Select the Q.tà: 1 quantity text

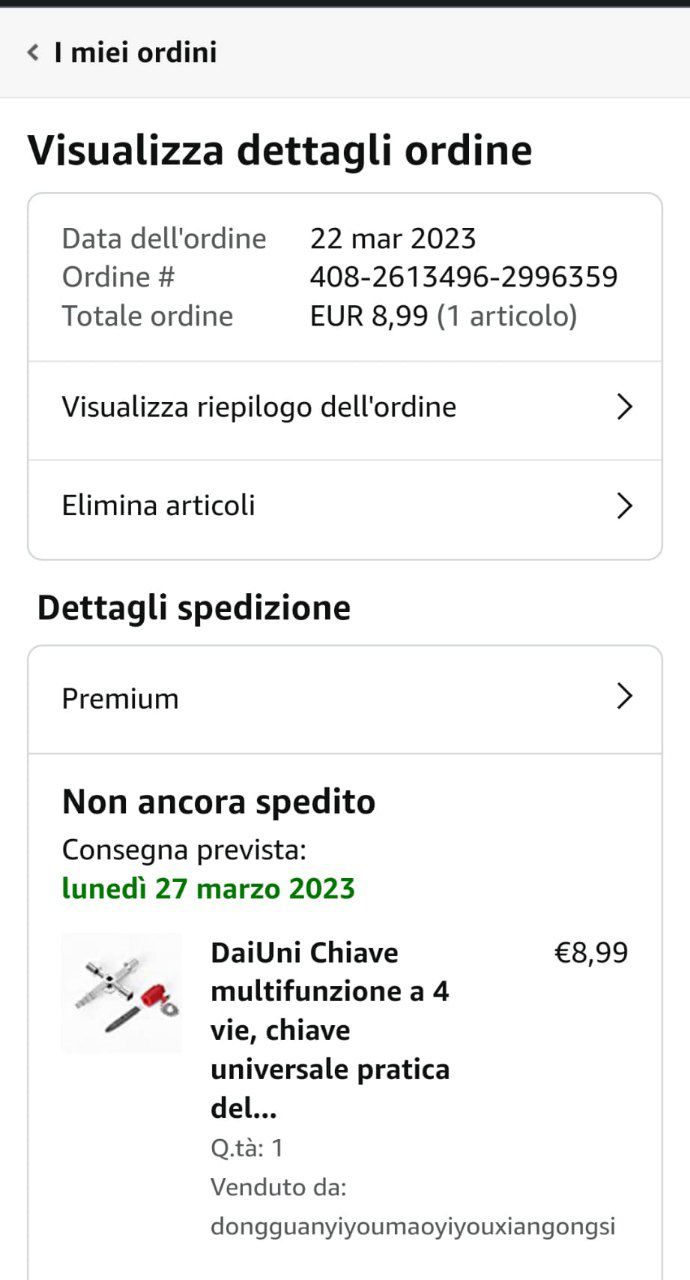(247, 1148)
